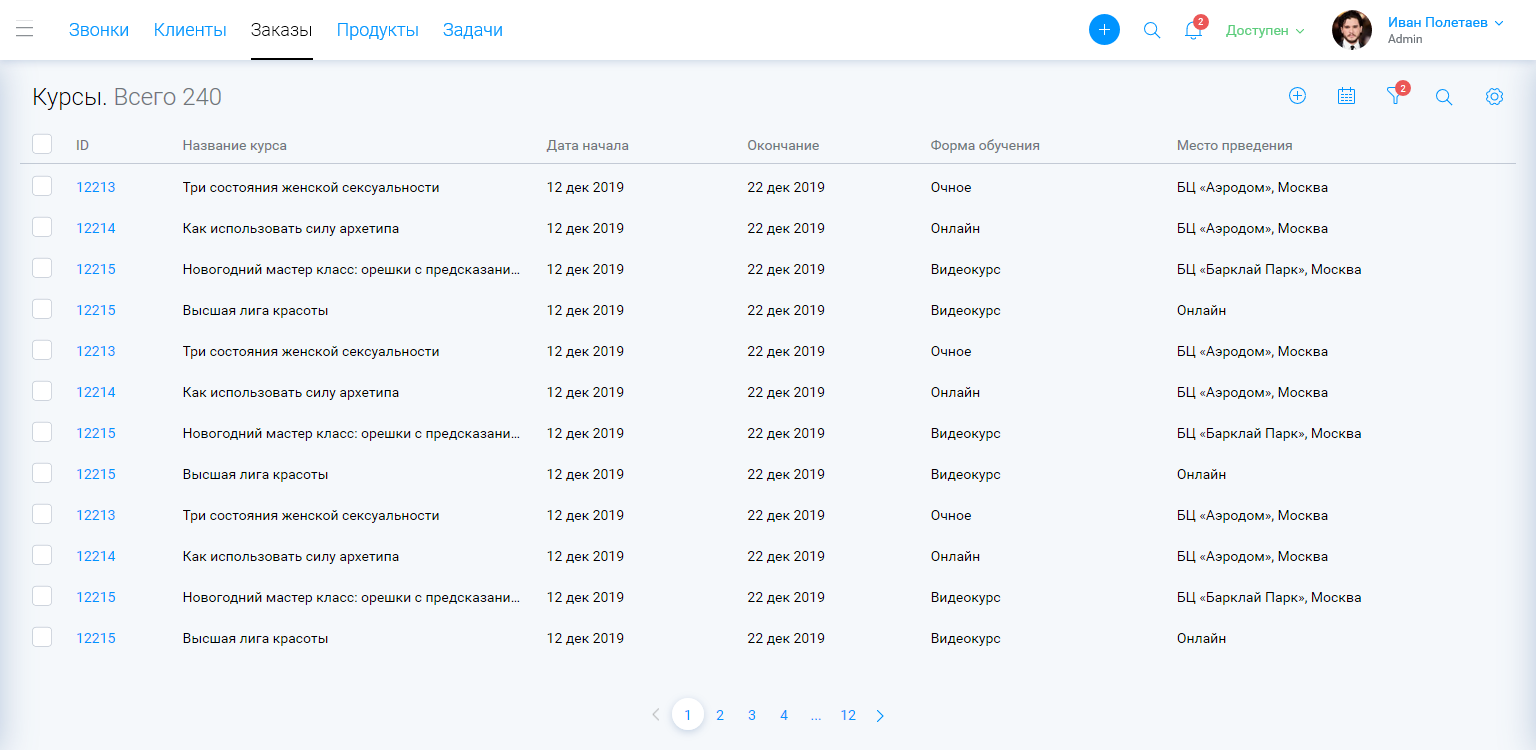Sort by the Дата начала column header
This screenshot has width=1536, height=750.
point(588,145)
